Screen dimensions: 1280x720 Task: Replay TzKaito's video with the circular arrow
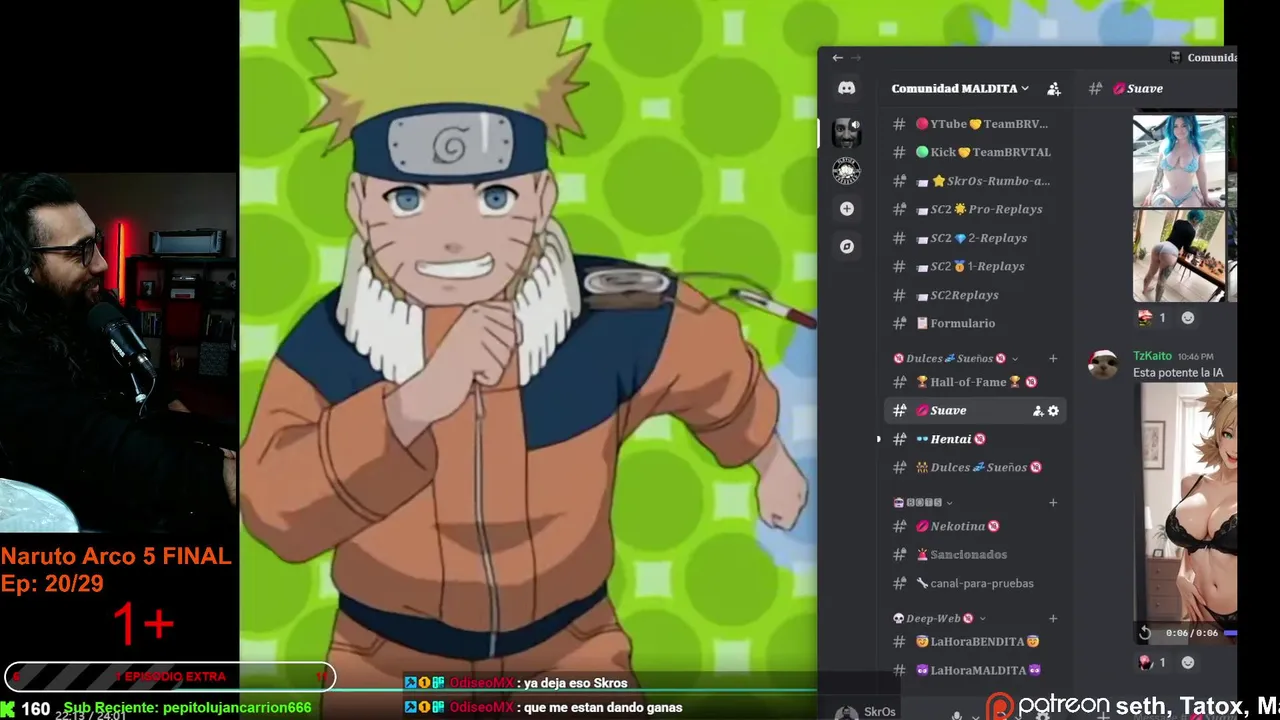pos(1145,633)
